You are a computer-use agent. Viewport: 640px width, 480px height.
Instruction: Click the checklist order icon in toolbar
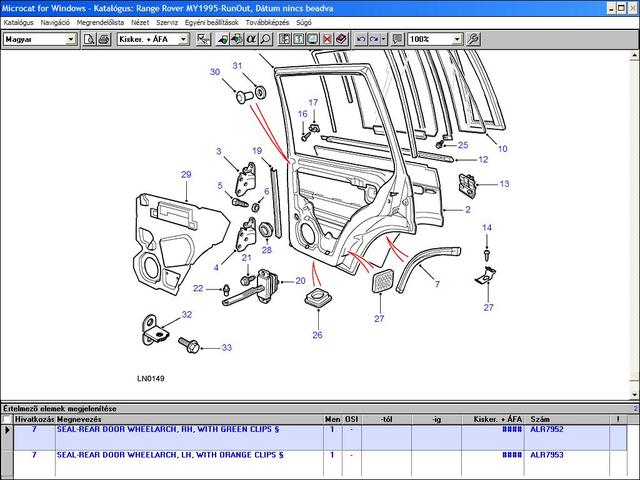[x=203, y=39]
